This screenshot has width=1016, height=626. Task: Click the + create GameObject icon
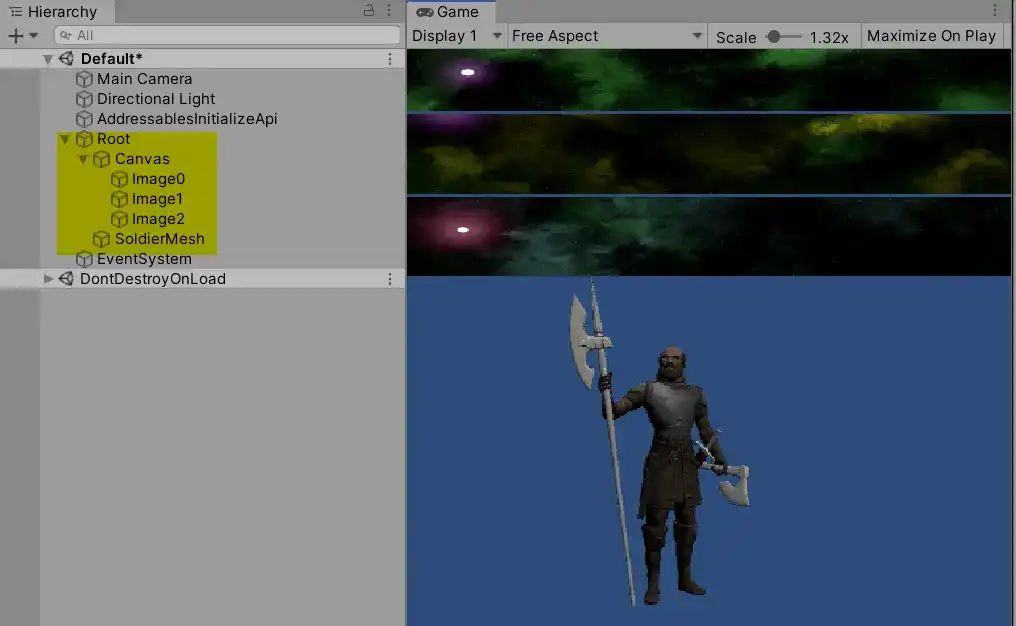[x=14, y=35]
